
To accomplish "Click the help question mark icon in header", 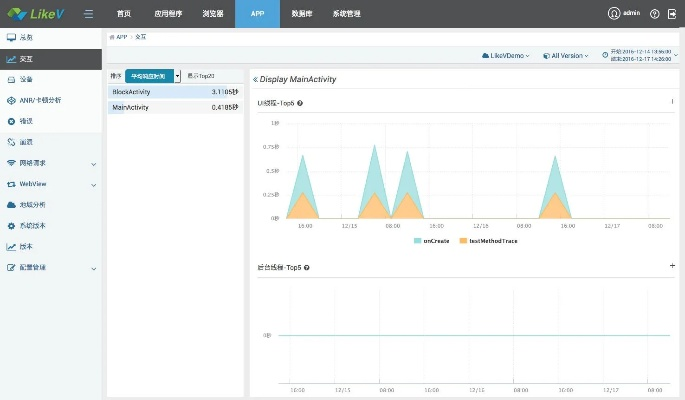I will (x=655, y=14).
